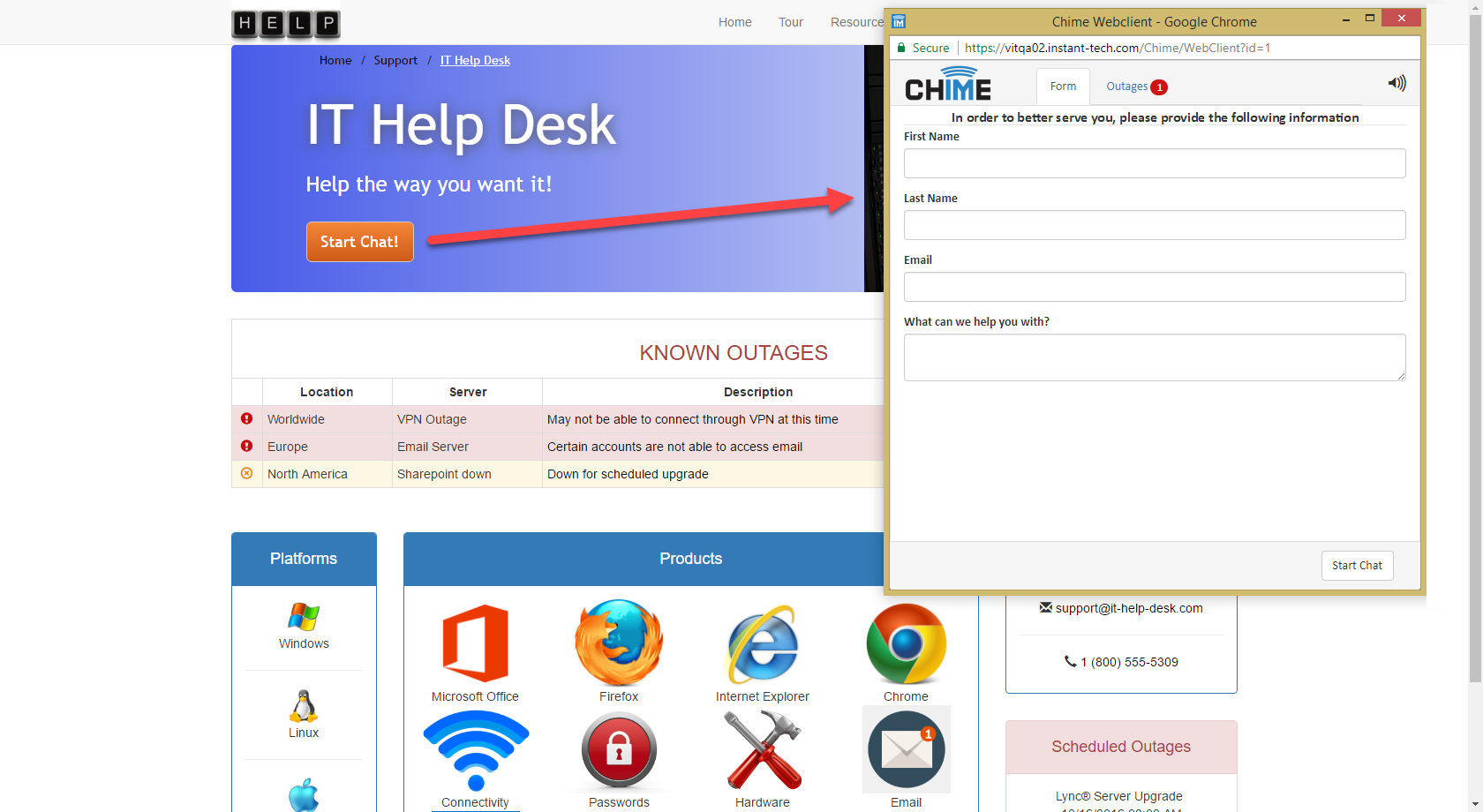1483x812 pixels.
Task: Click the Start Chat button in Chime window
Action: (1357, 565)
